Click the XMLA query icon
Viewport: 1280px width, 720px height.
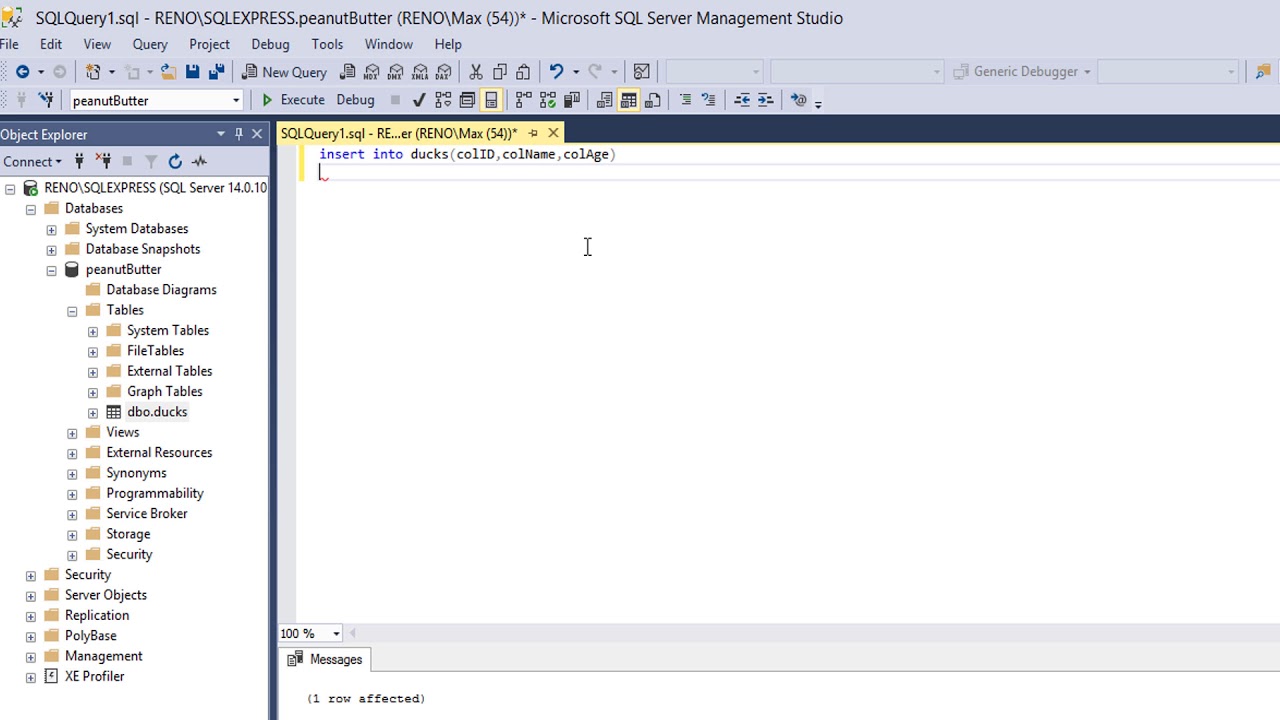click(x=420, y=71)
